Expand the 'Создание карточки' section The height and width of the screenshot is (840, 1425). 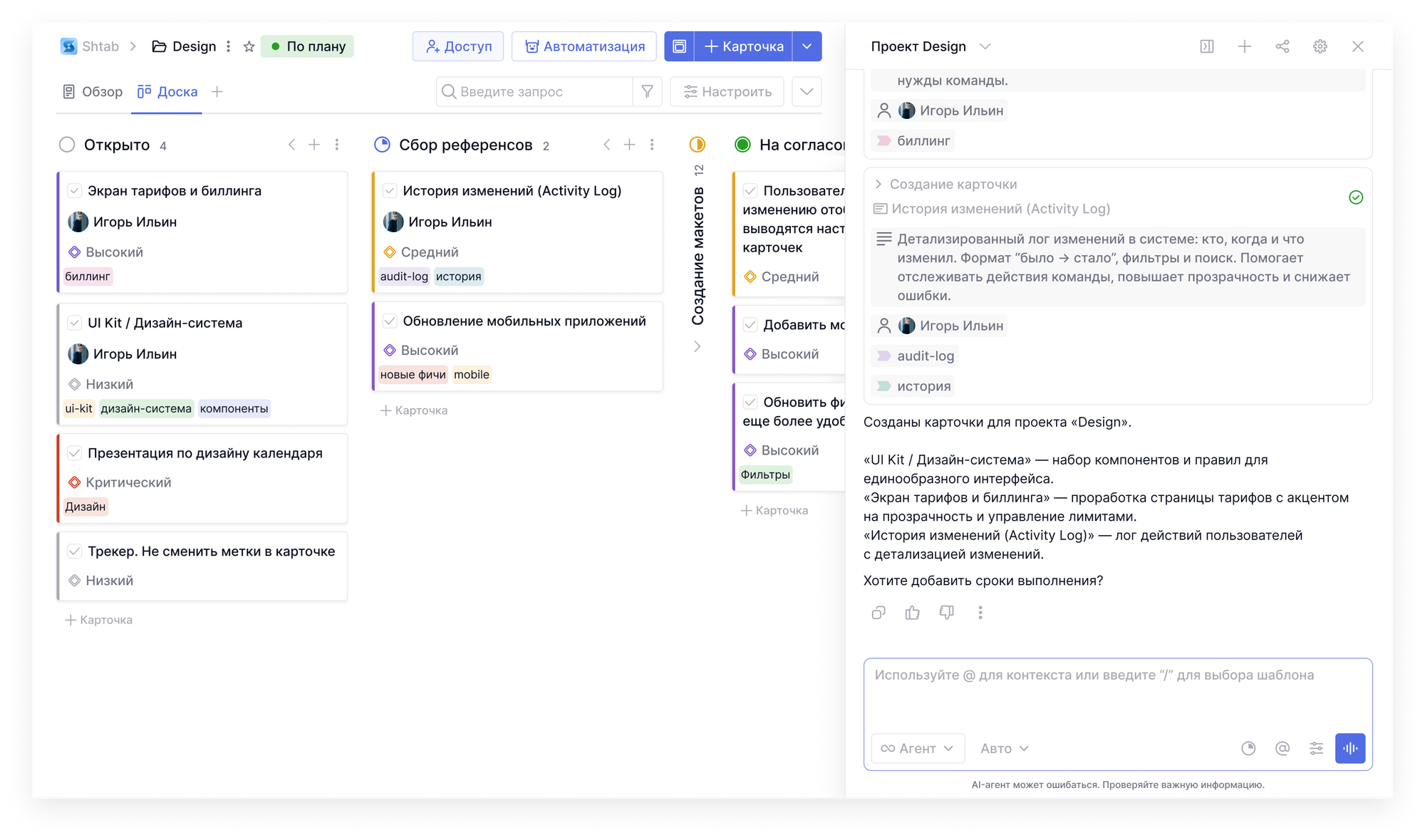879,184
